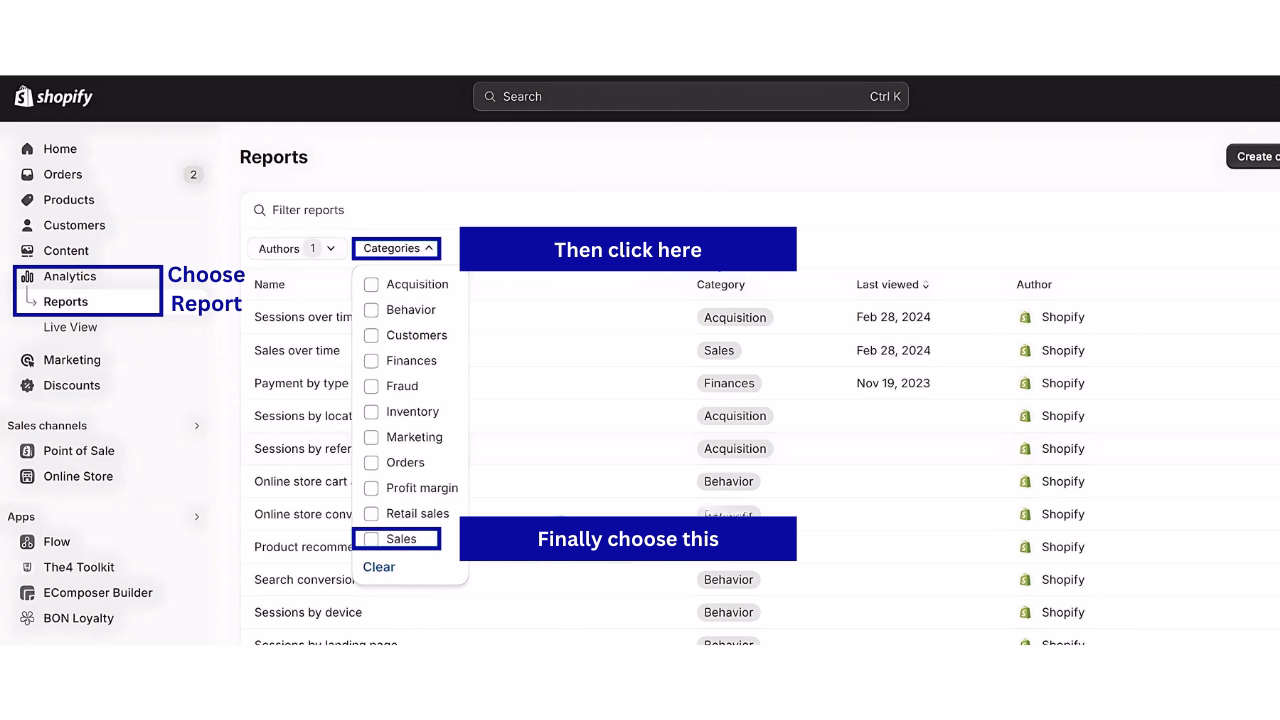Open the Flow app icon
The width and height of the screenshot is (1280, 720).
coord(27,542)
